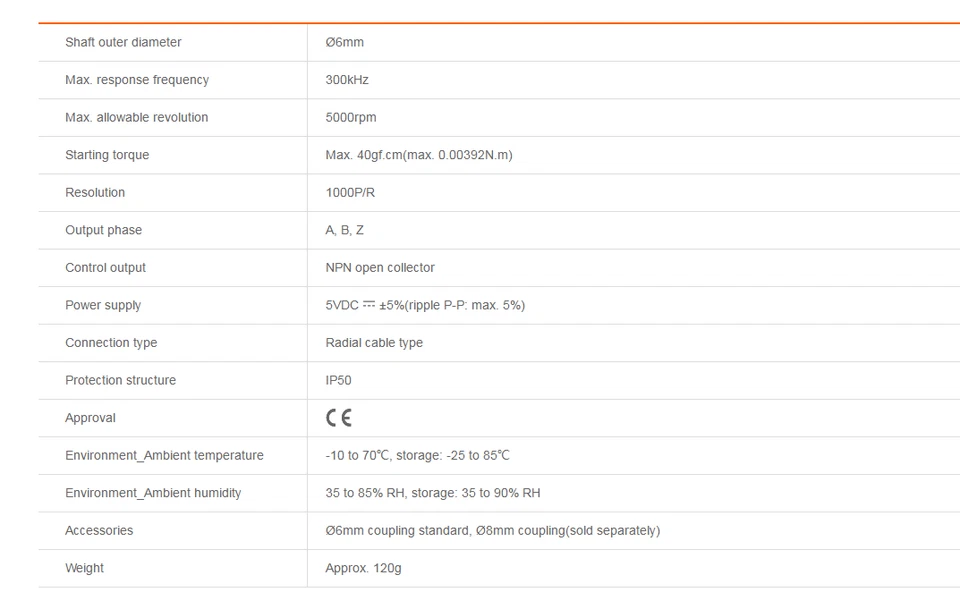Click the DC symbol in Power supply value
This screenshot has height=592, width=960.
tap(369, 305)
